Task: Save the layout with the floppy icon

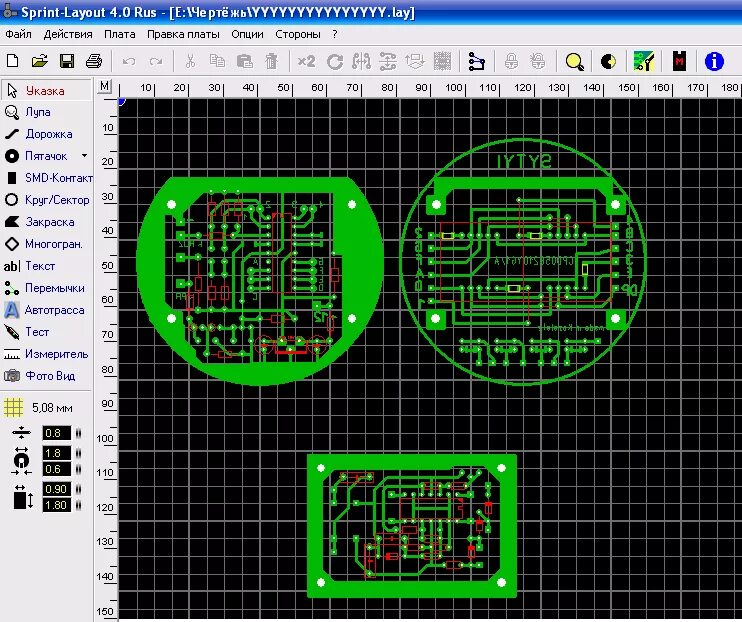Action: 67,61
